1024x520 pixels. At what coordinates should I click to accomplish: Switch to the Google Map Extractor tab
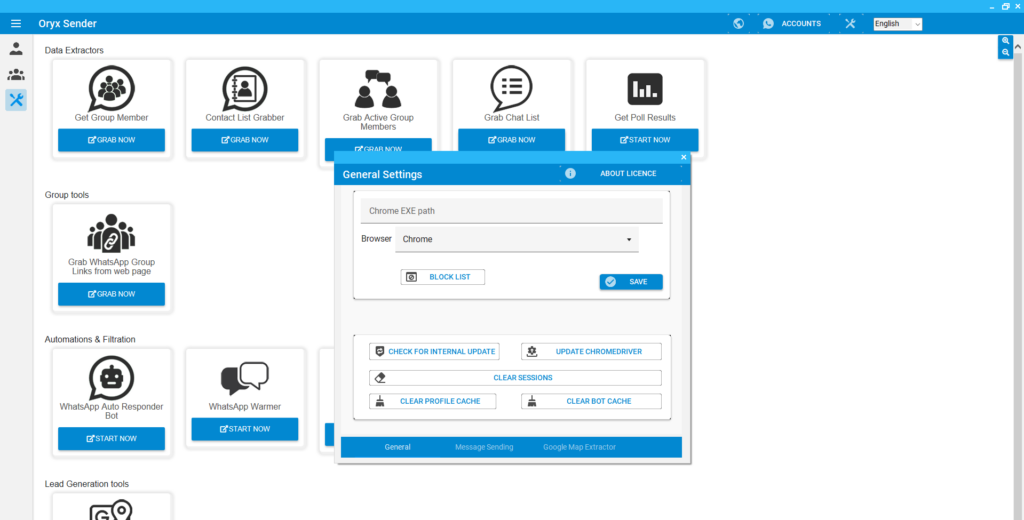[579, 447]
